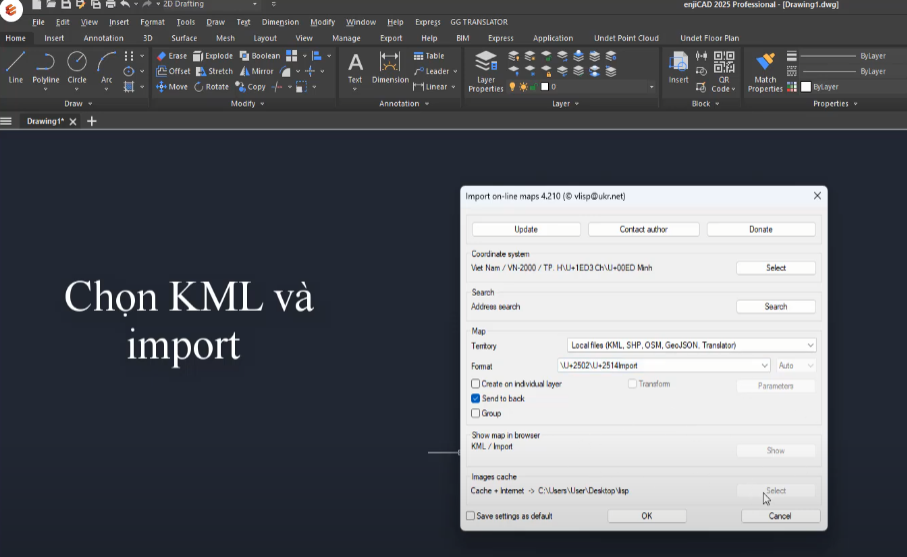This screenshot has height=557, width=907.
Task: Open the Dimension menu in menu bar
Action: pyautogui.click(x=280, y=22)
